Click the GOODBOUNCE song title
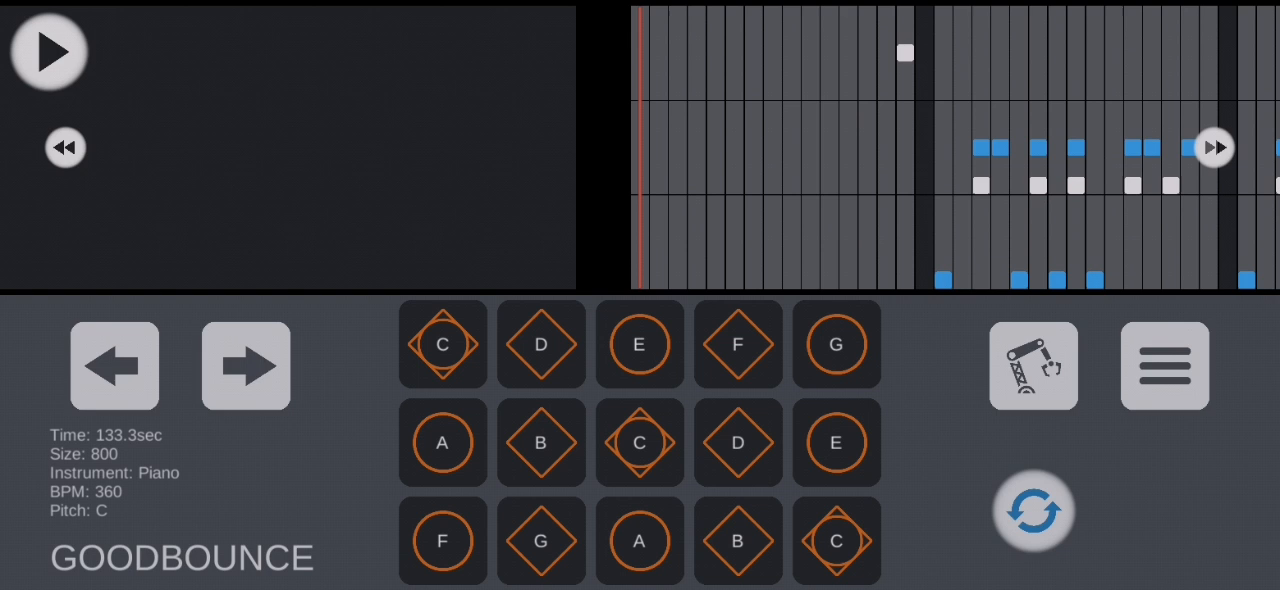Screen dimensions: 1280x590 (182, 558)
